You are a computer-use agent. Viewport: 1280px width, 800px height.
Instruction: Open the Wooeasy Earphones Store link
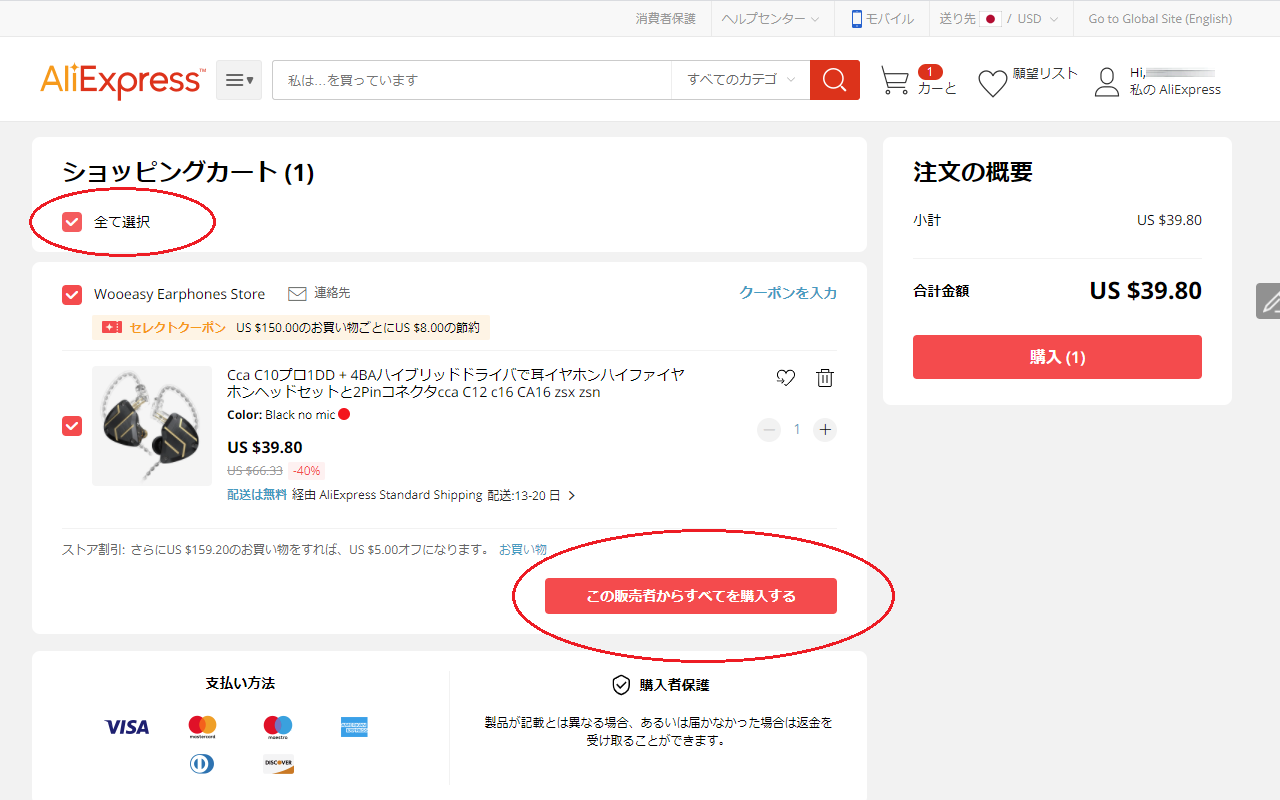[180, 294]
